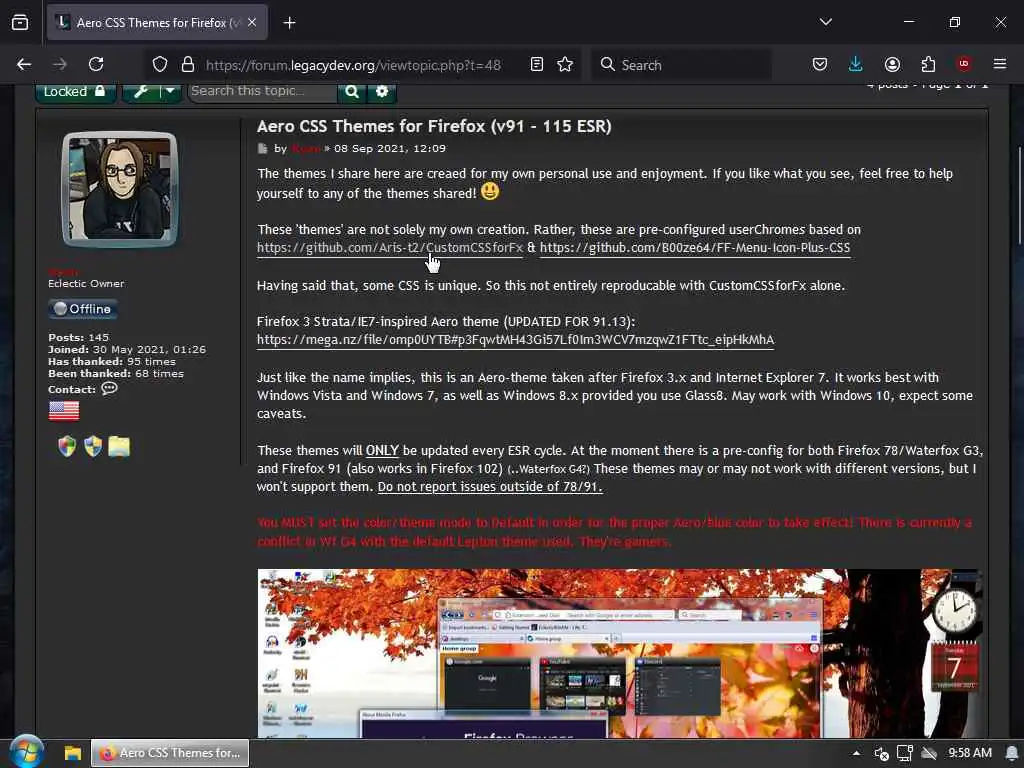
Task: Open Firefox account icon
Action: coord(892,64)
